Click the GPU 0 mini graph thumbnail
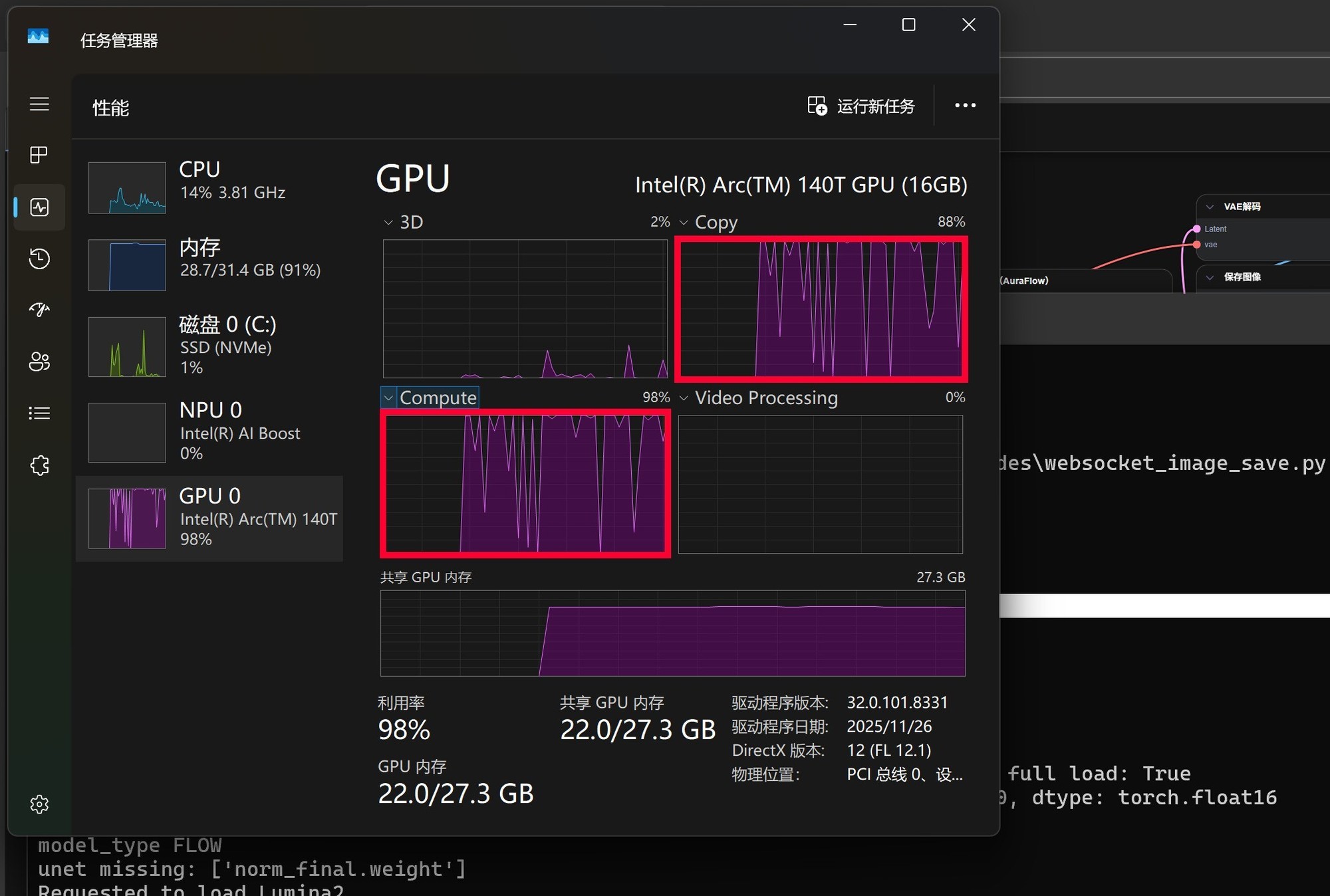This screenshot has width=1330, height=896. point(127,518)
